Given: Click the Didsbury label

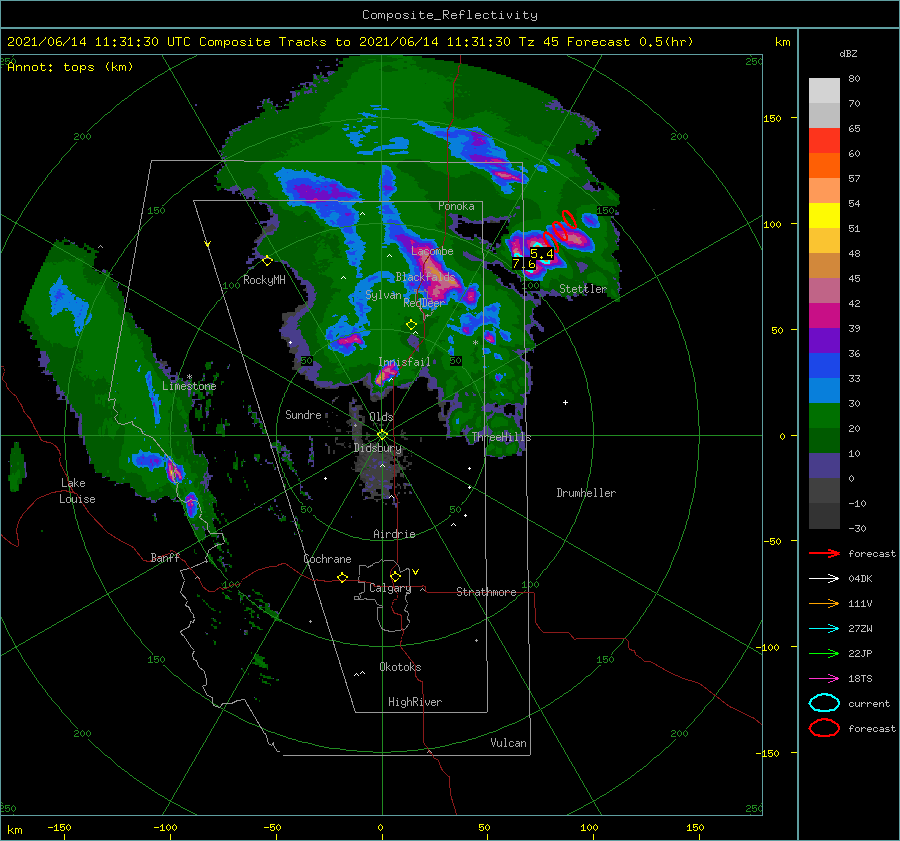Looking at the screenshot, I should (x=378, y=448).
